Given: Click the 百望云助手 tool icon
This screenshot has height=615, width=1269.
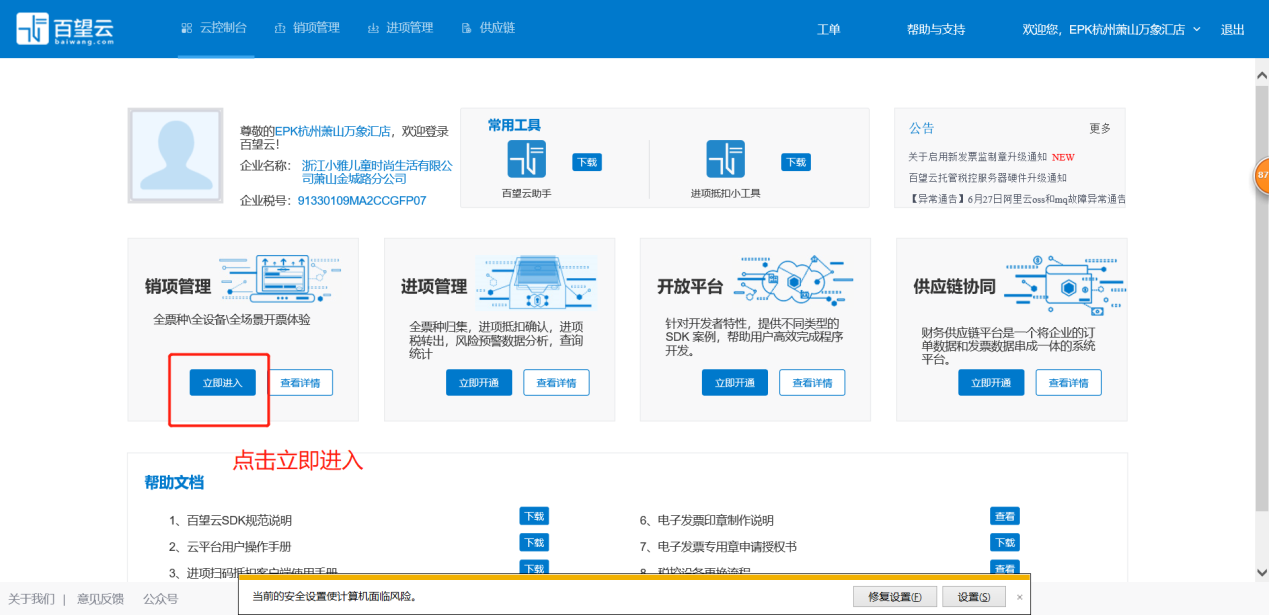Looking at the screenshot, I should click(526, 159).
